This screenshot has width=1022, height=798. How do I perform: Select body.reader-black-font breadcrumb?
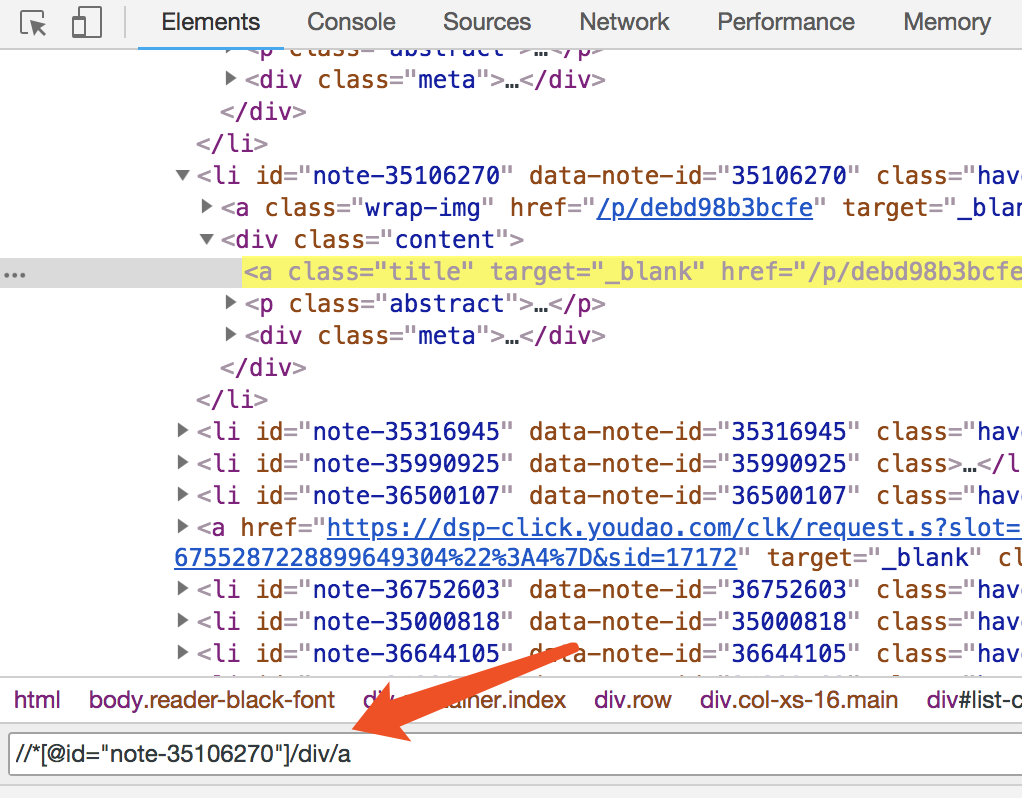click(x=212, y=700)
